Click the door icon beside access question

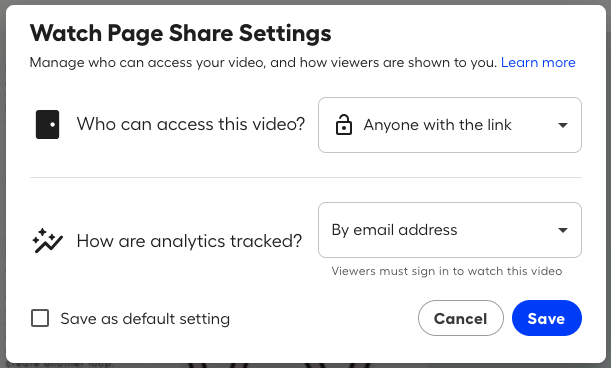coord(48,124)
